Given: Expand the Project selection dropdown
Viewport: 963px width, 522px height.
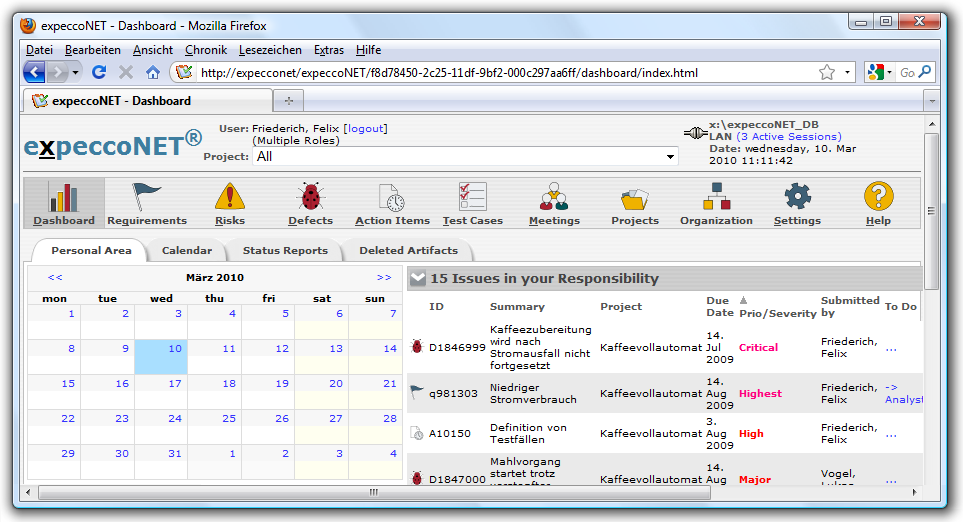Looking at the screenshot, I should [x=670, y=157].
